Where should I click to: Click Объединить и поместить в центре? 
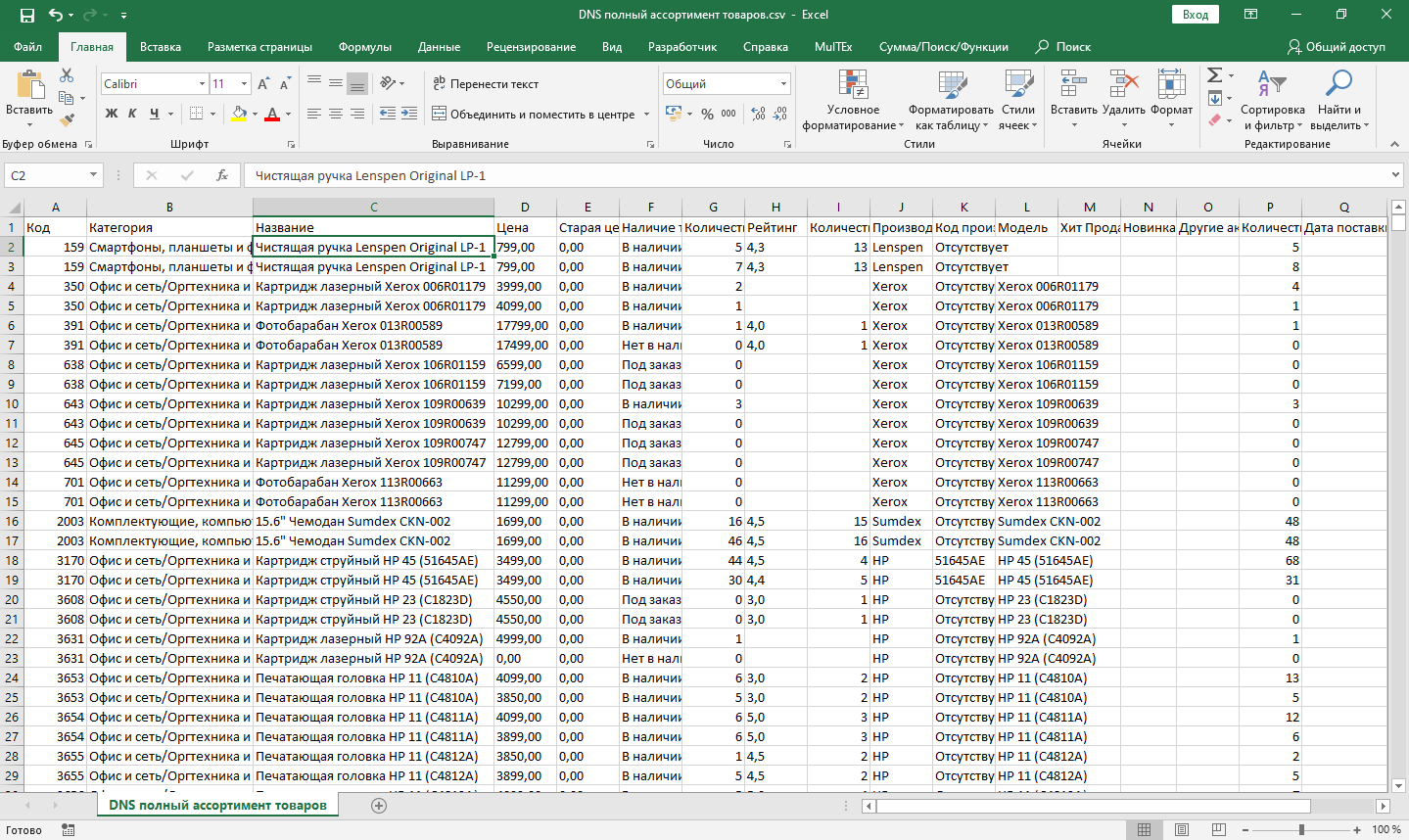point(534,114)
